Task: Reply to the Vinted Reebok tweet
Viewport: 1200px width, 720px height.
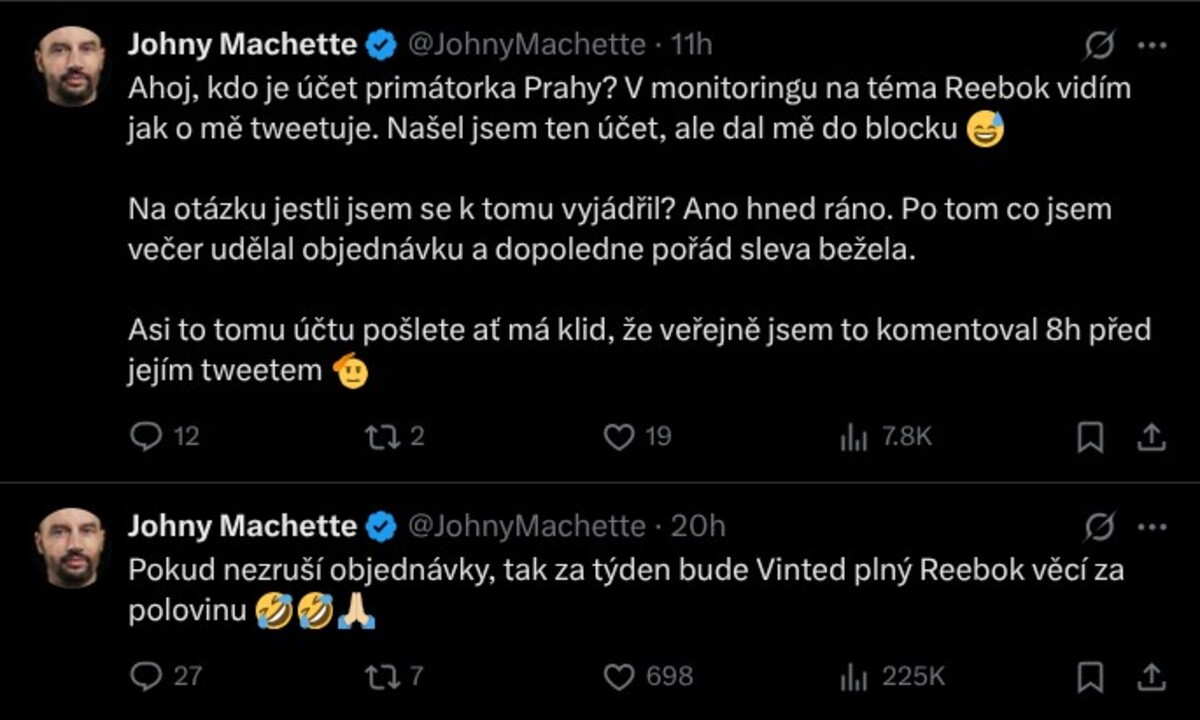Action: pos(147,677)
